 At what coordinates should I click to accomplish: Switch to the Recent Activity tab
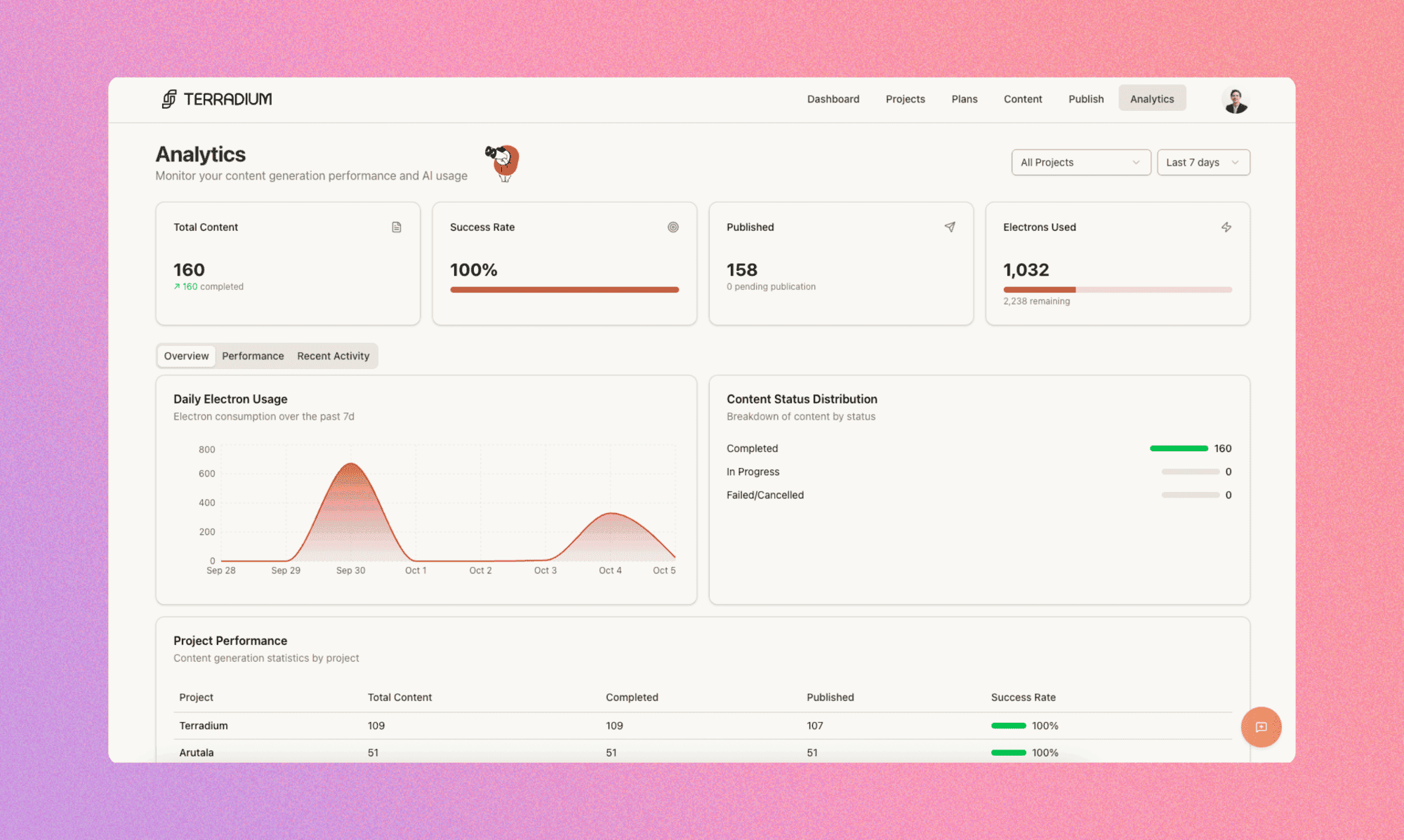pos(333,356)
